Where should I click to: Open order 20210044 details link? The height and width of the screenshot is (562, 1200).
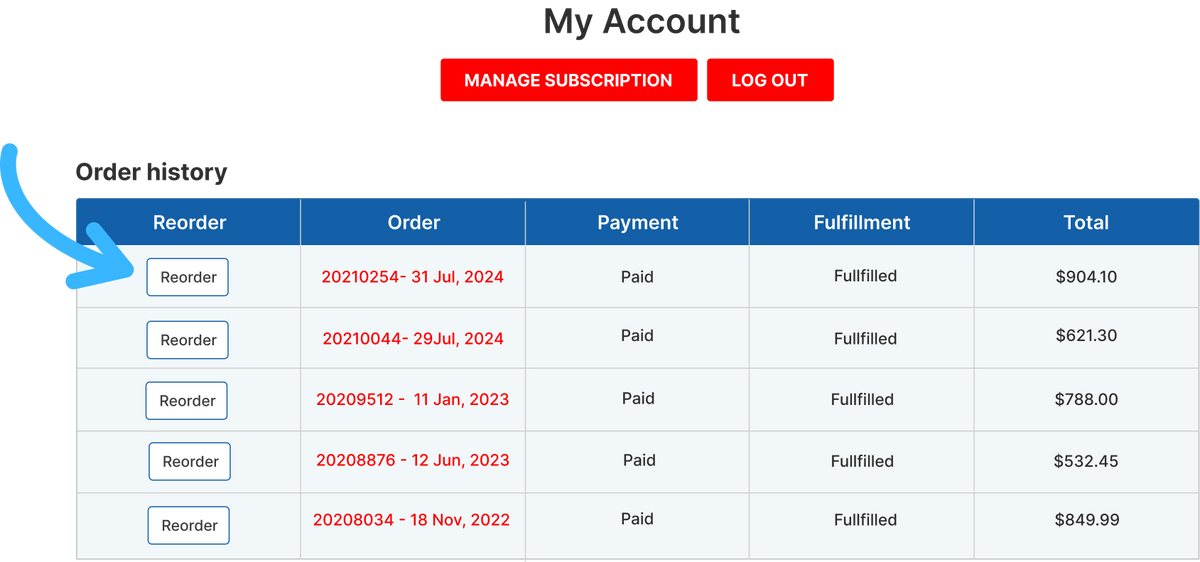tap(413, 339)
